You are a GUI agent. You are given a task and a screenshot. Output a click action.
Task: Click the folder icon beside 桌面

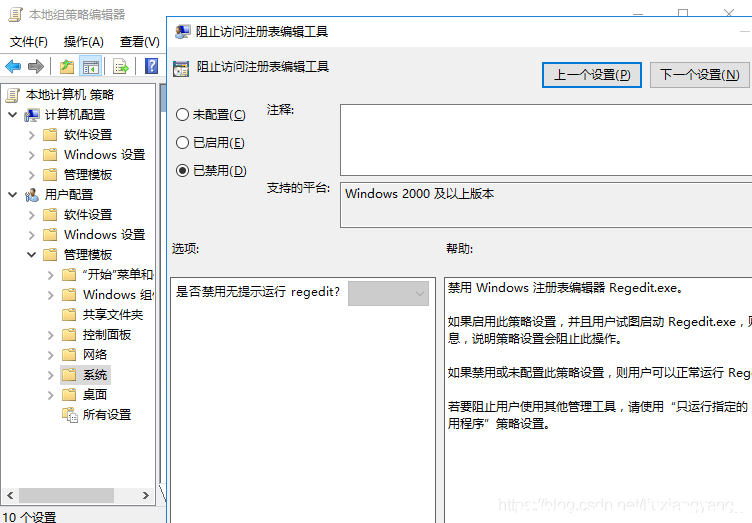pos(69,395)
